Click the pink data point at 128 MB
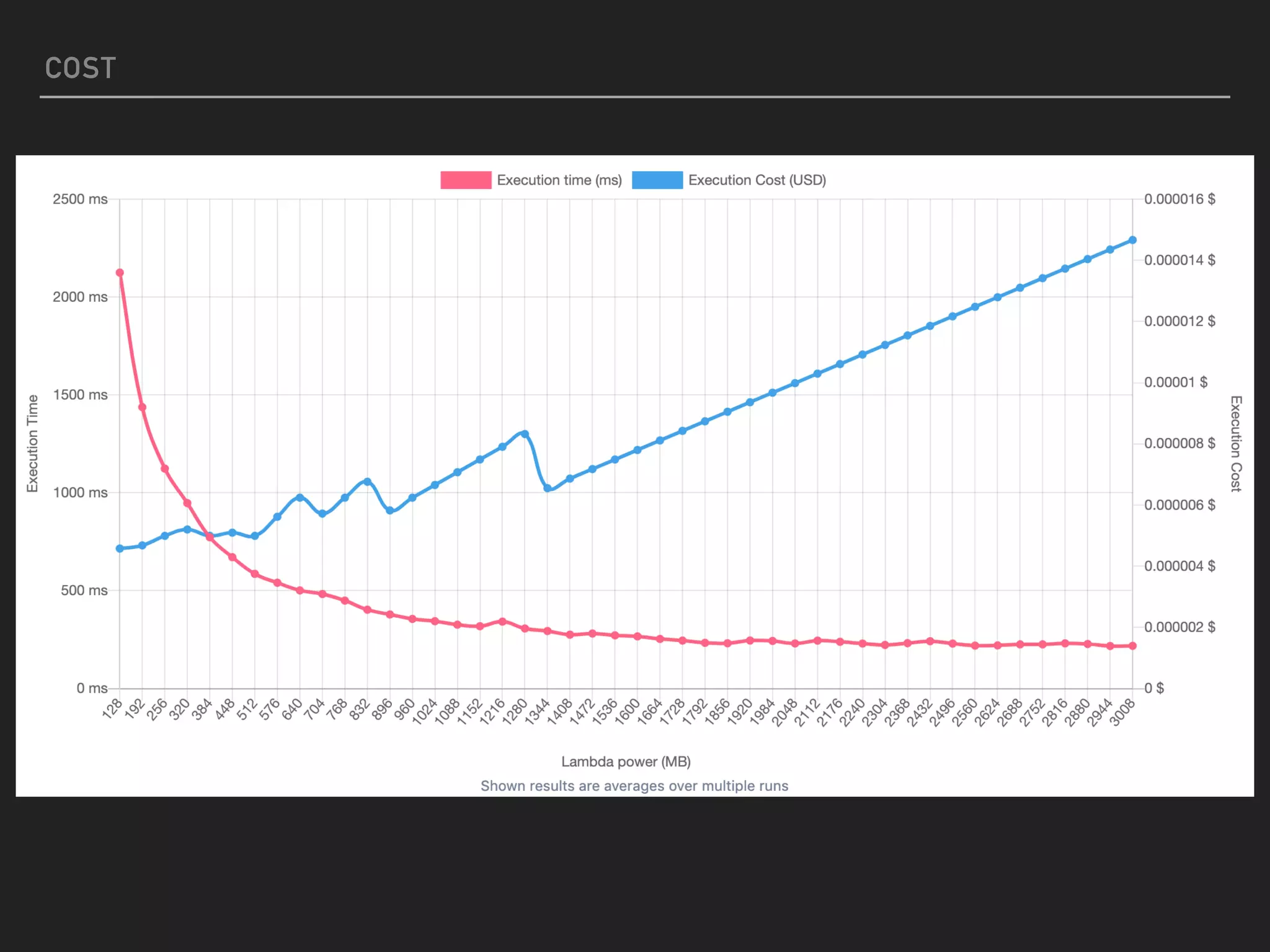The width and height of the screenshot is (1270, 952). 120,273
